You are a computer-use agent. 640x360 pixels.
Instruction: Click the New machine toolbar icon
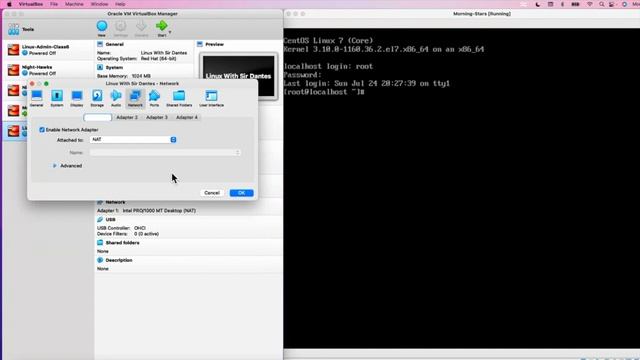click(x=102, y=26)
